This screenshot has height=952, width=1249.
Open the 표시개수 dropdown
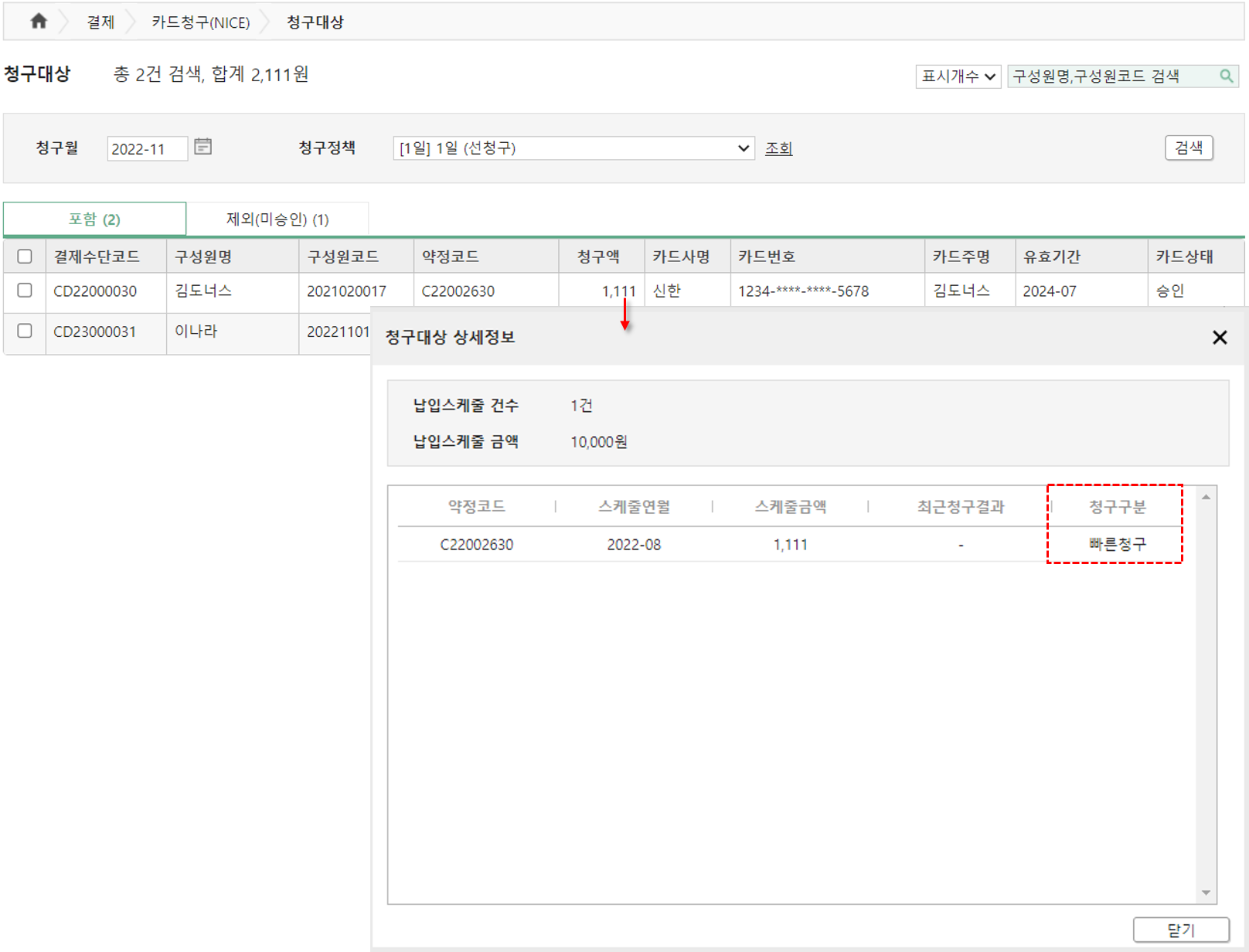pyautogui.click(x=958, y=76)
